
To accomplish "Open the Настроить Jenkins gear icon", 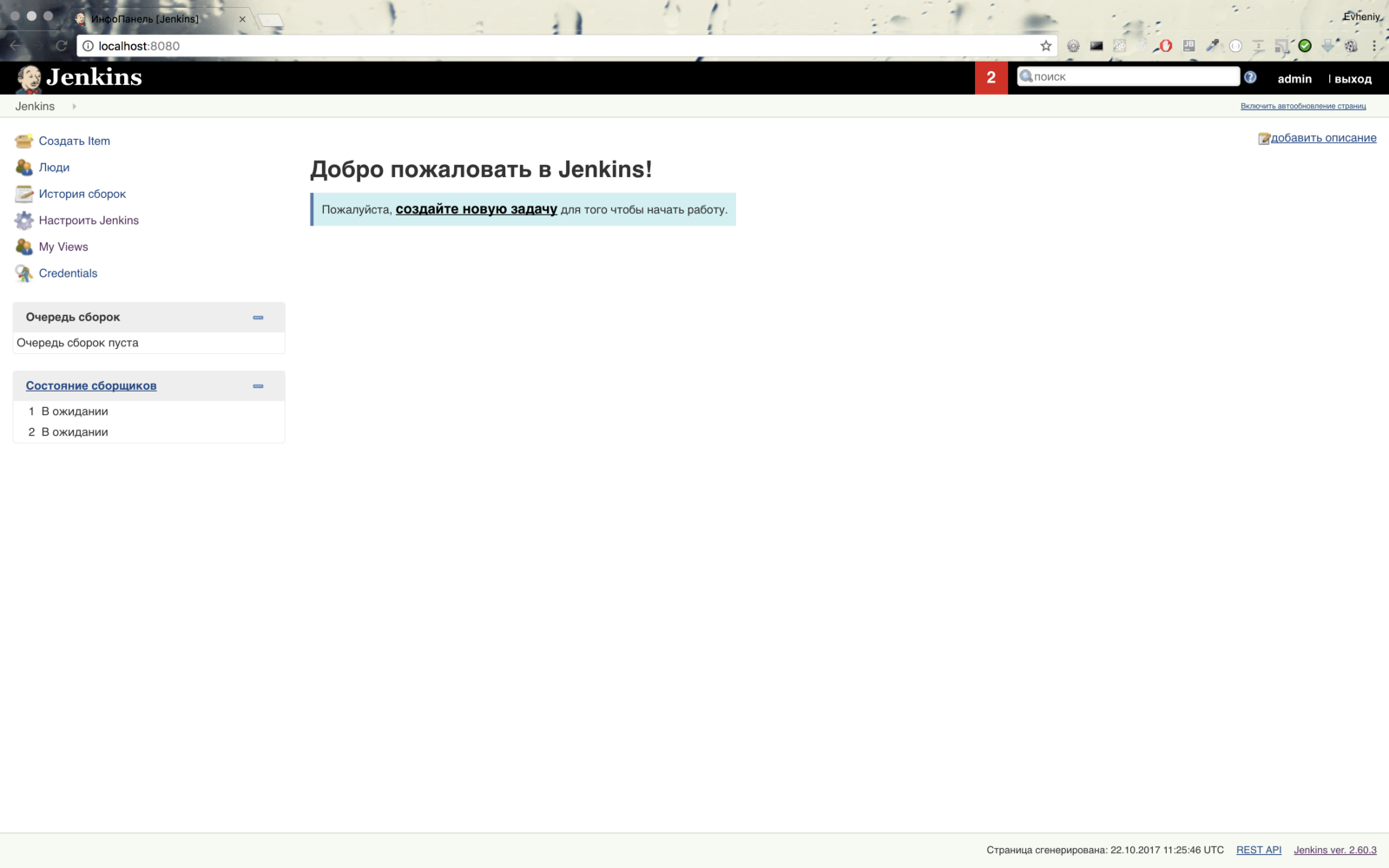I will (24, 220).
